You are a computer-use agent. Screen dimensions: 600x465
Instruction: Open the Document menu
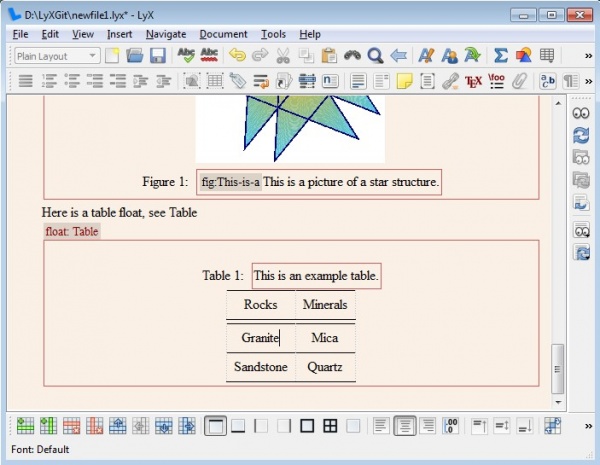222,34
